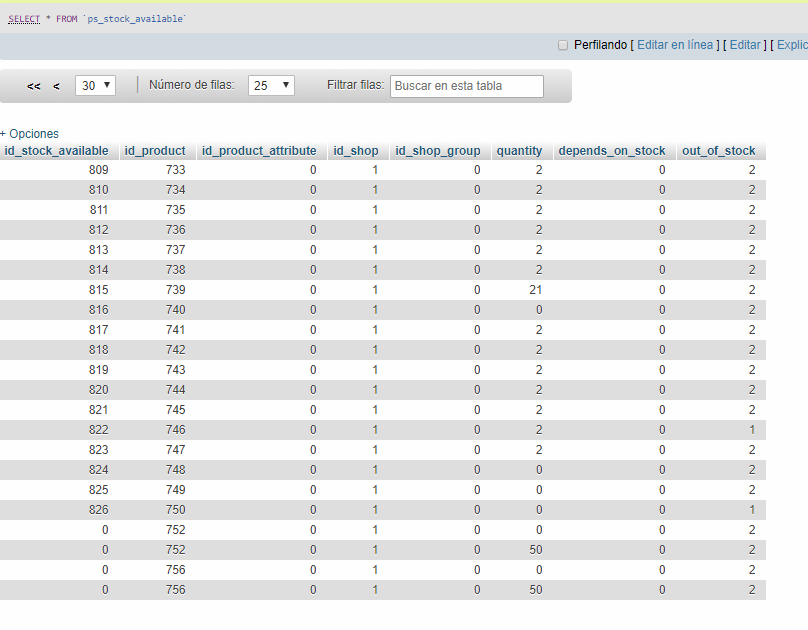Open the Editar en línea link

tap(675, 45)
